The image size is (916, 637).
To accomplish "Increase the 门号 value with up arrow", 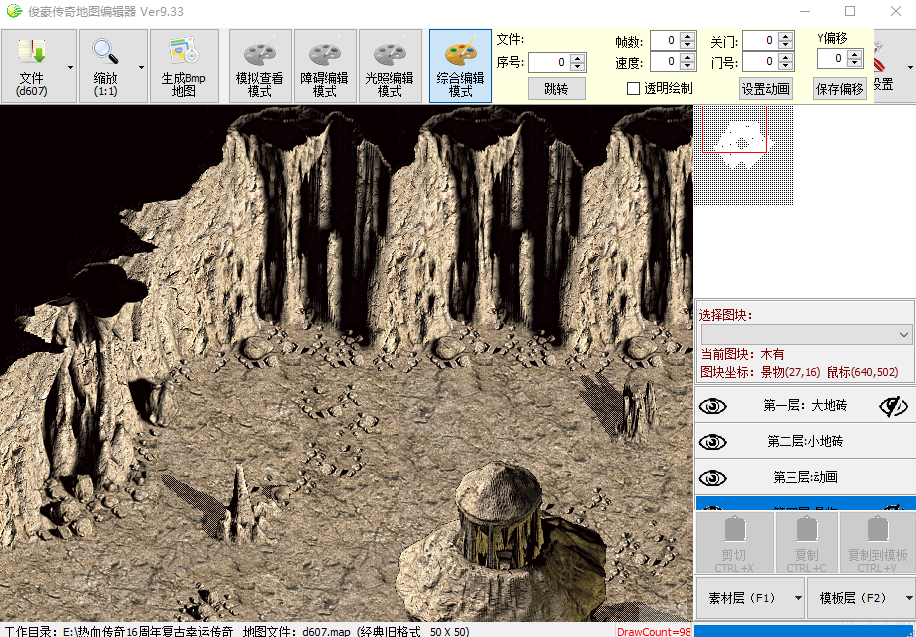I will (786, 57).
